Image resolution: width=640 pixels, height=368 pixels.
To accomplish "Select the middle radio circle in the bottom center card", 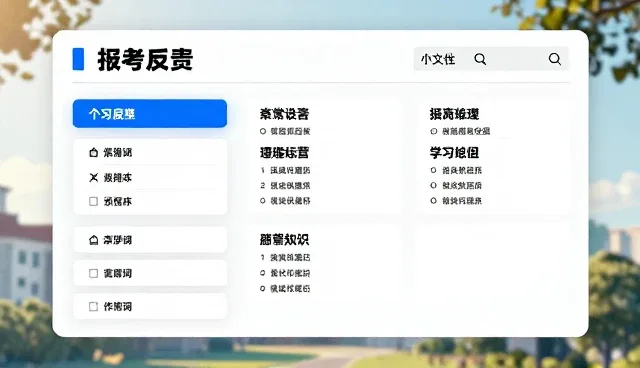I will (x=263, y=273).
